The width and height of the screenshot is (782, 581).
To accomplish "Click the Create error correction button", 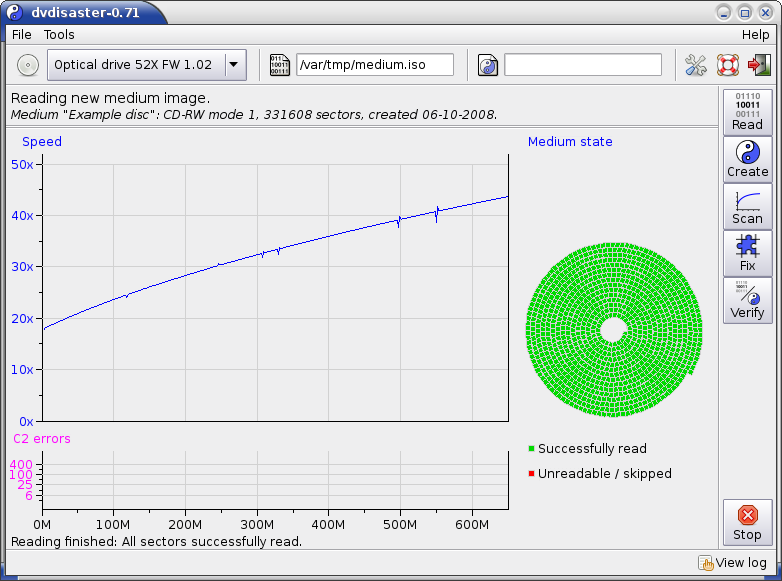I will (748, 159).
